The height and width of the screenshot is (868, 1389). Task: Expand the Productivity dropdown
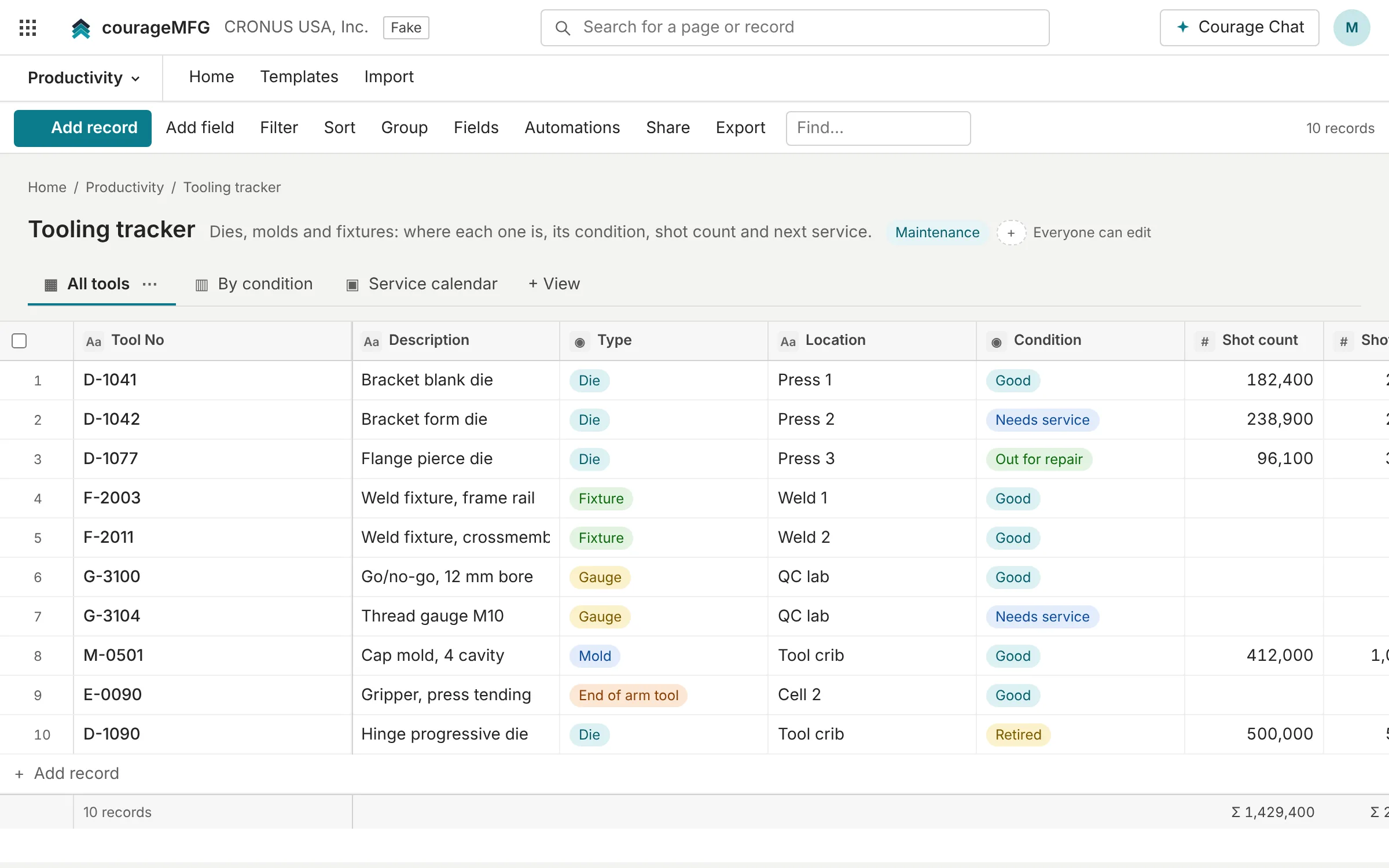click(84, 78)
